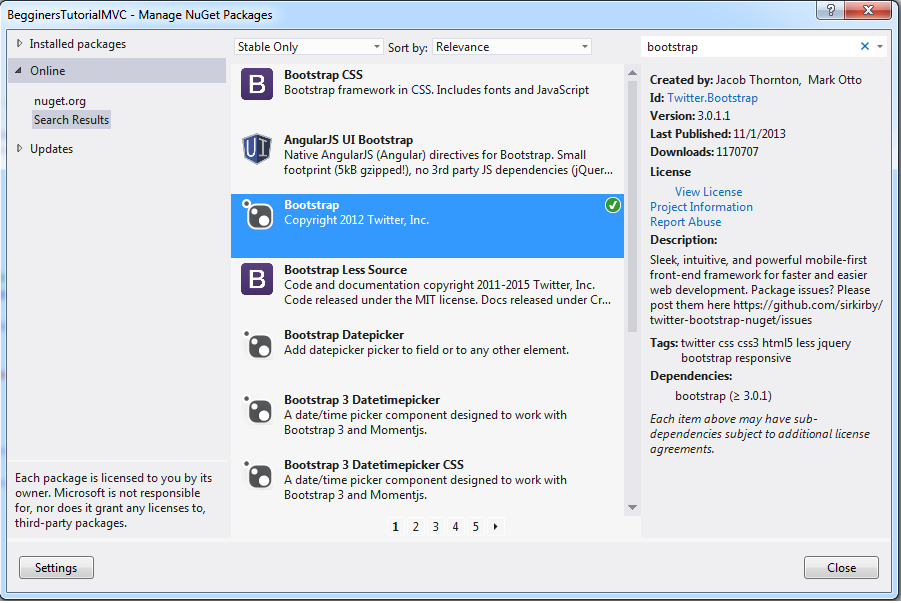Select Search Results in the Online tree
901x603 pixels.
(x=71, y=120)
